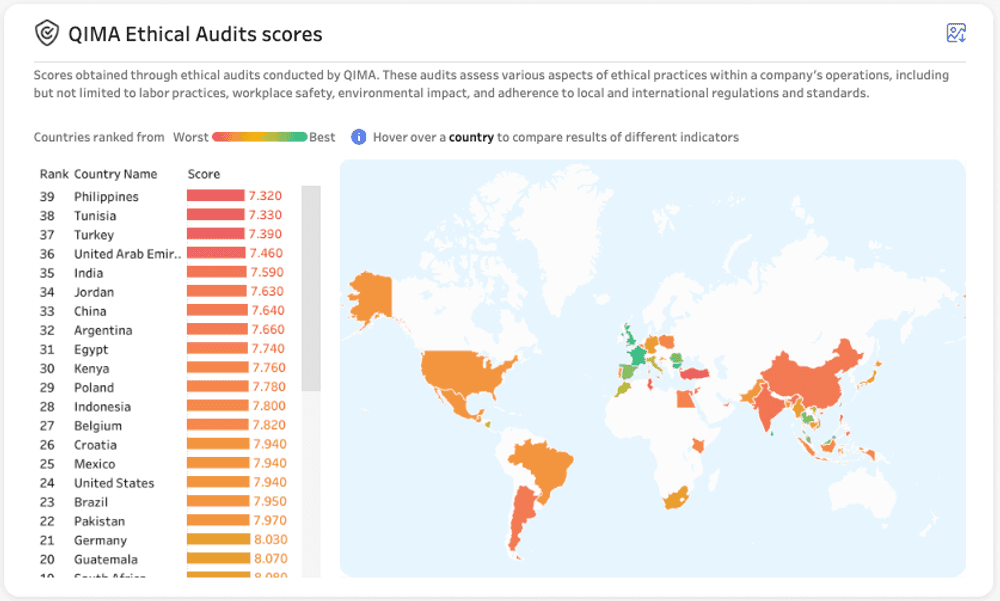Click the Country Name column header
The height and width of the screenshot is (601, 1000).
click(115, 174)
